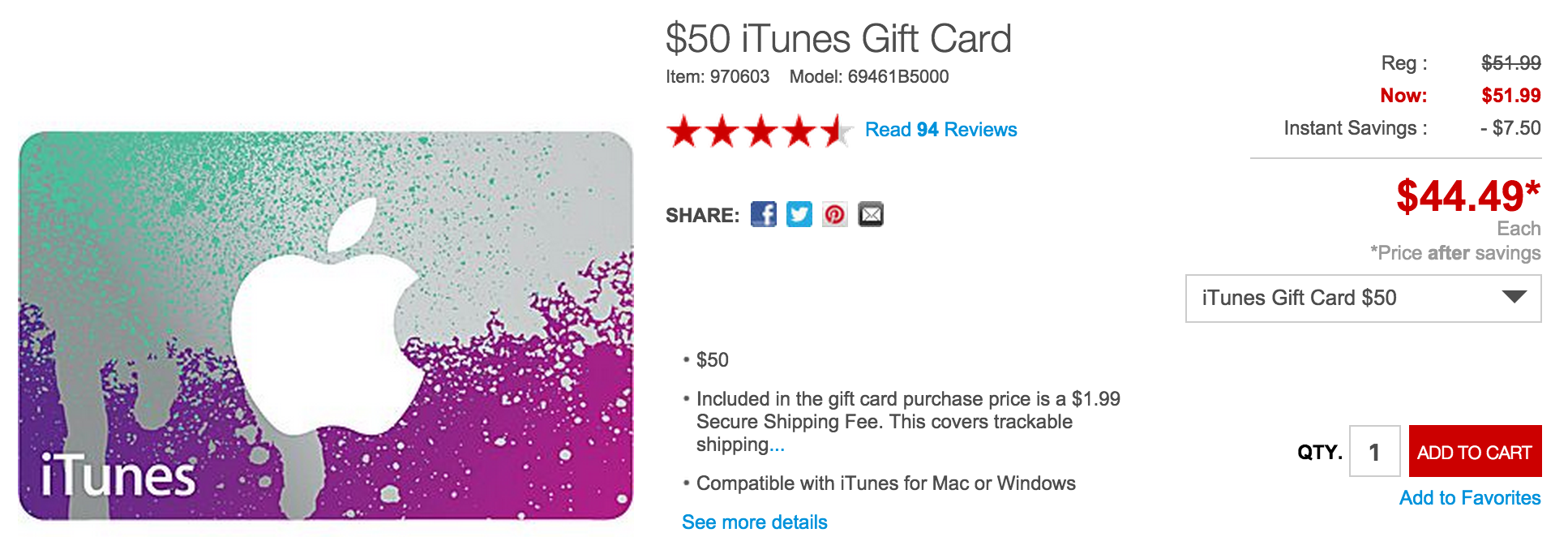This screenshot has width=1568, height=537.
Task: Click the Instant Savings $7.50 amount
Action: pos(1510,128)
